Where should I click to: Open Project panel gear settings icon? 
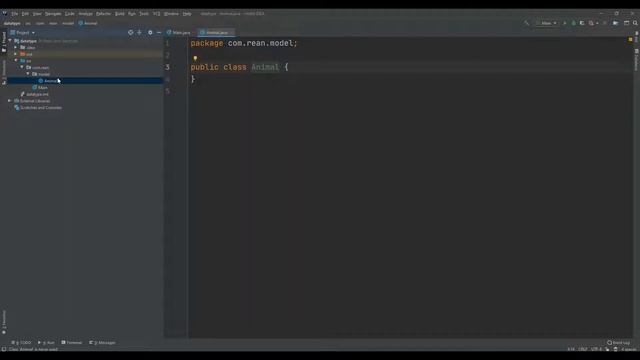tap(150, 32)
